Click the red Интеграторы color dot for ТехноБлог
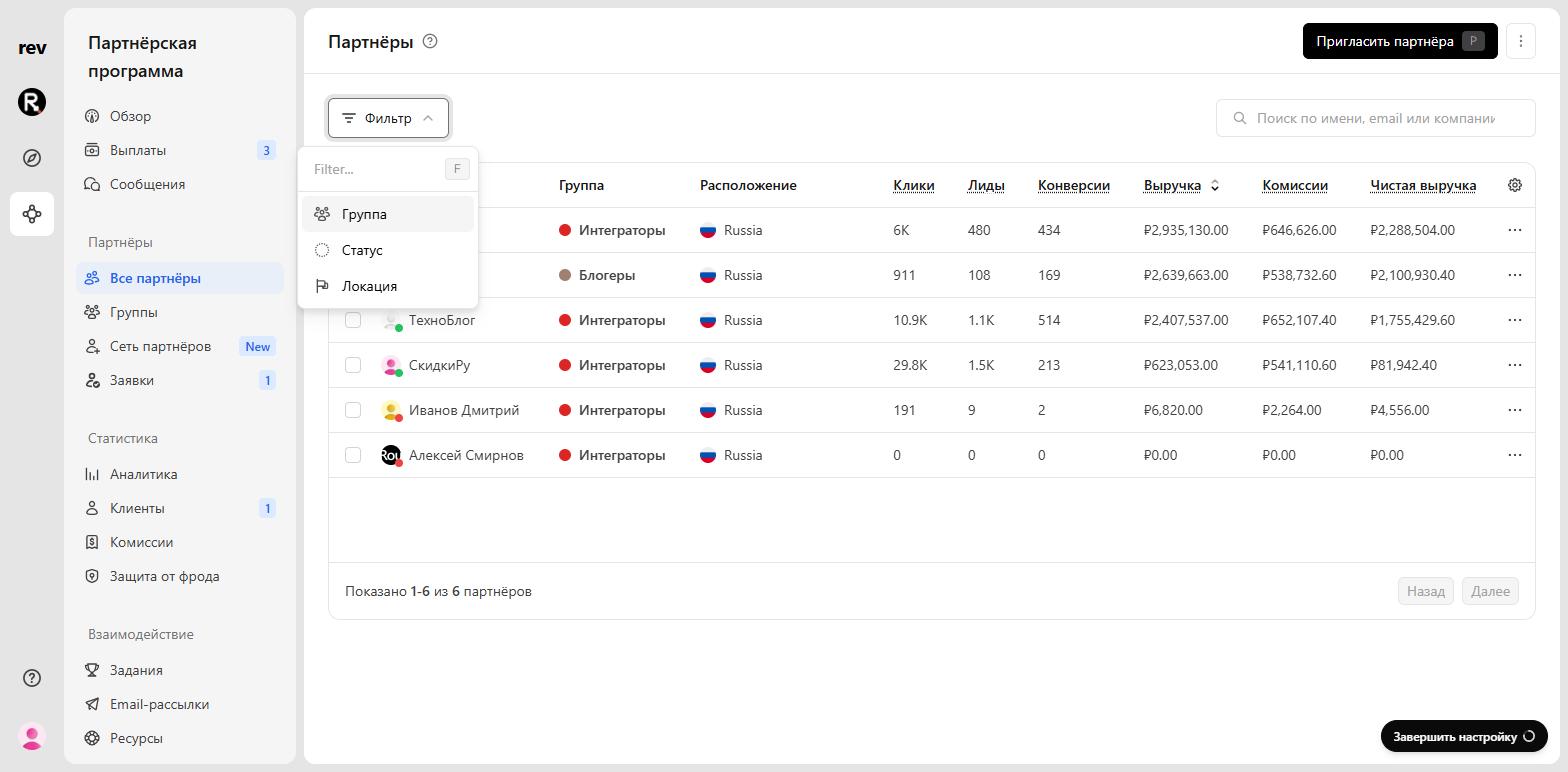Viewport: 1568px width, 772px height. [565, 320]
